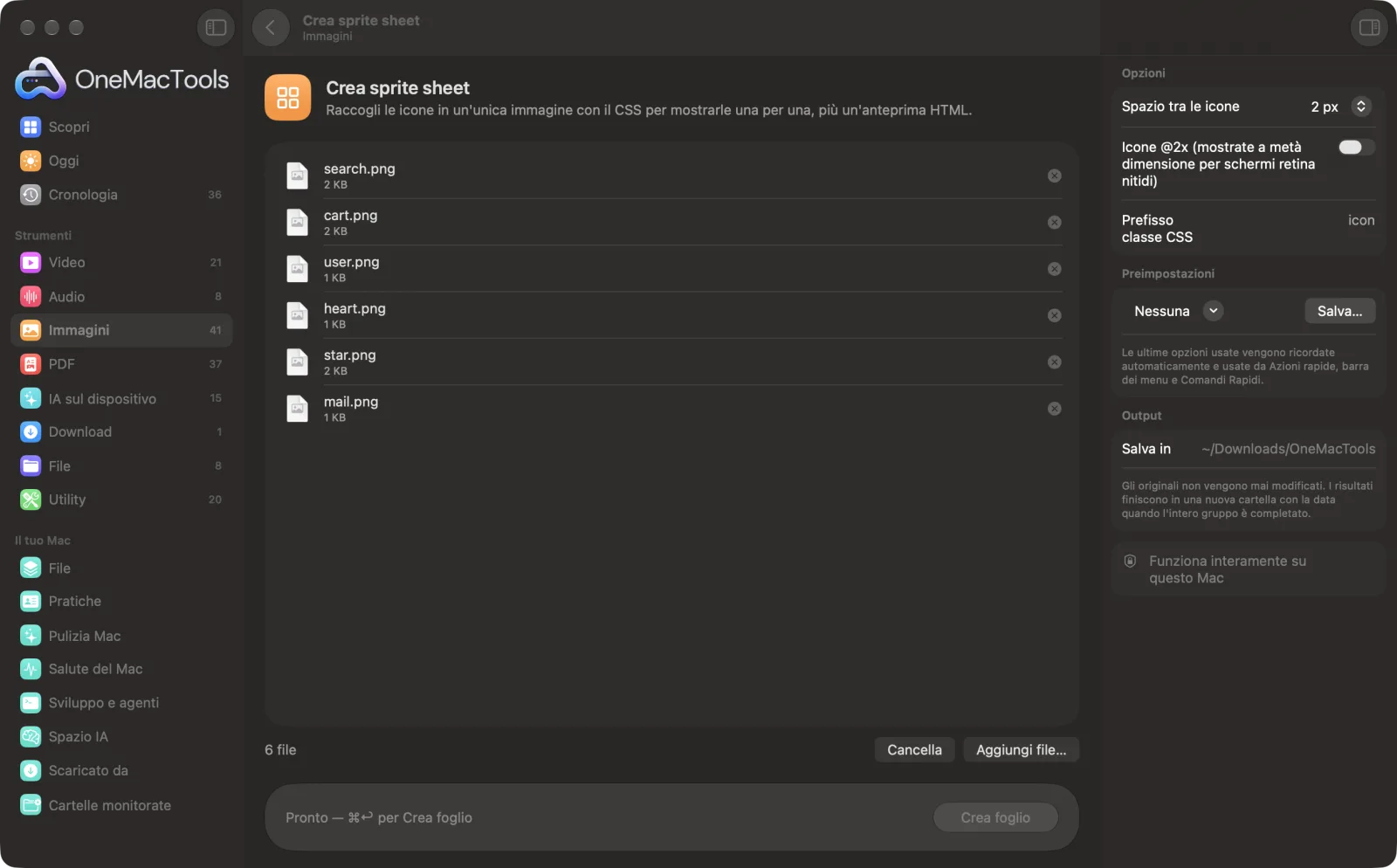Click Immagini breadcrumb in title bar
The height and width of the screenshot is (868, 1397).
tap(327, 37)
